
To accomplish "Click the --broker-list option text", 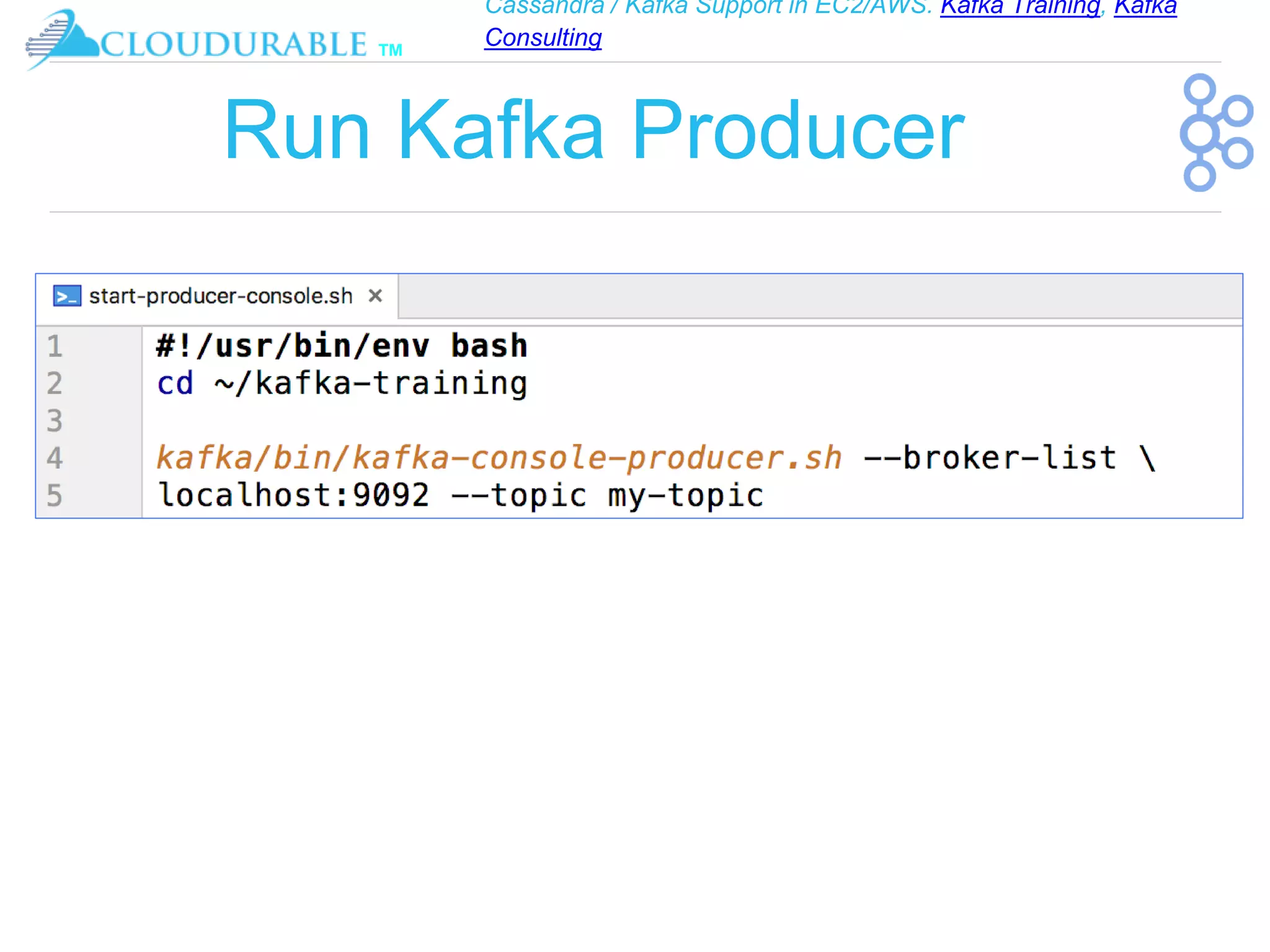I will (x=990, y=458).
